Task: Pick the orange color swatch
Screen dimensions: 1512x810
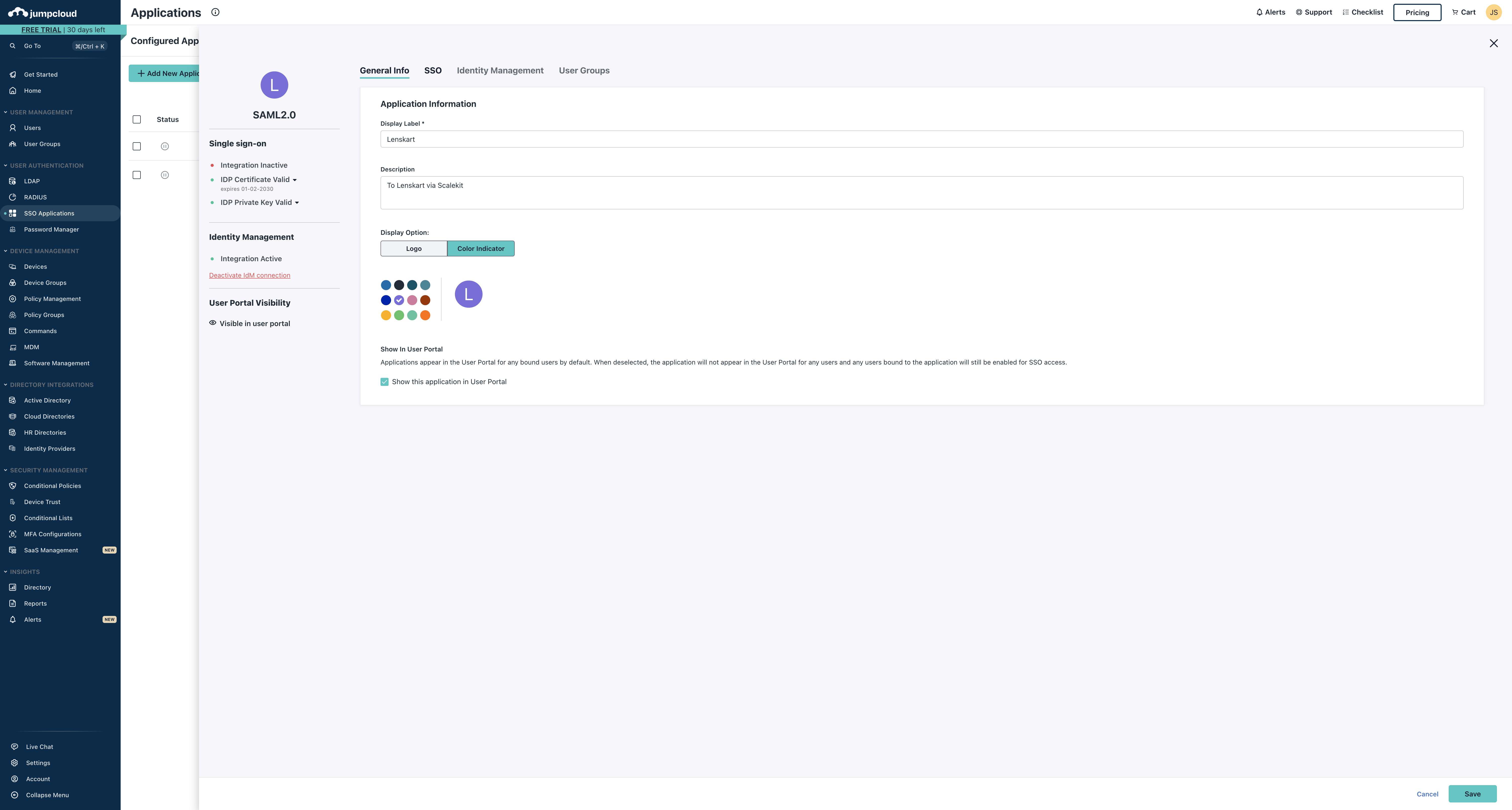Action: (x=426, y=316)
